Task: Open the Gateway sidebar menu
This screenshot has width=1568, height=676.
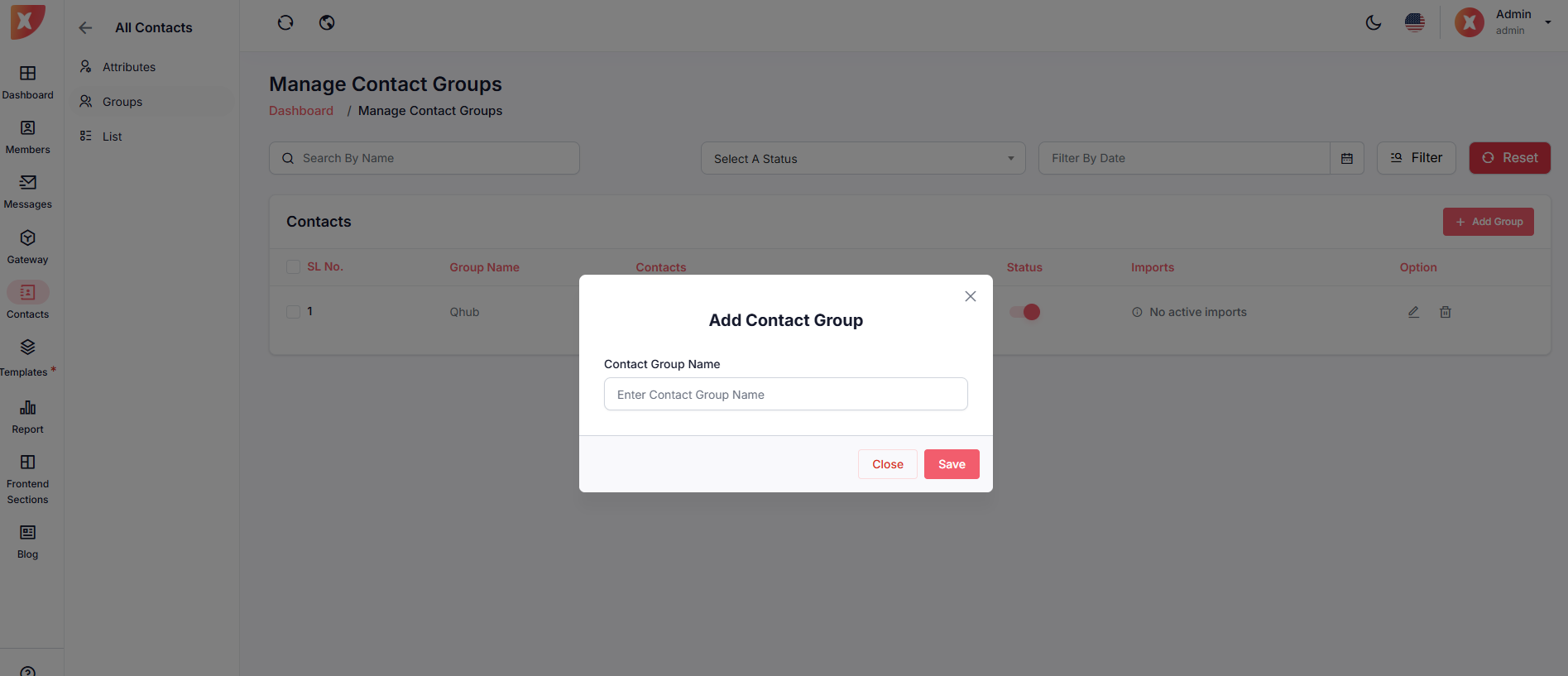Action: pyautogui.click(x=27, y=247)
